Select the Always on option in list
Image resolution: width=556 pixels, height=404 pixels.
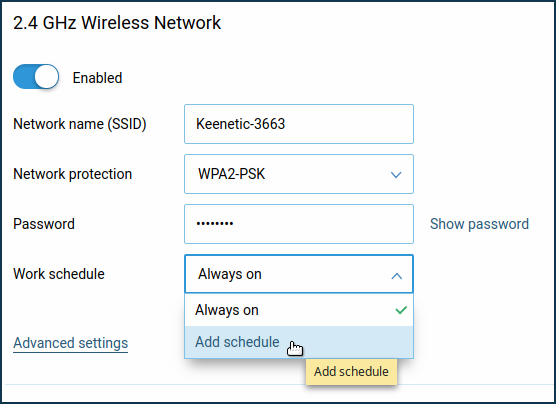click(x=299, y=310)
